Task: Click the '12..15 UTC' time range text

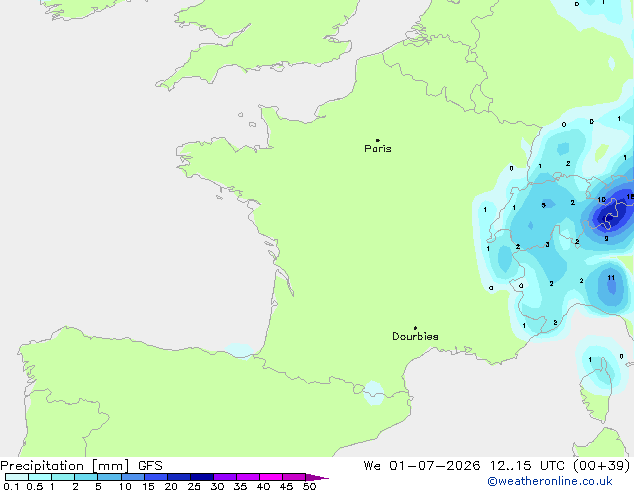Action: 527,466
